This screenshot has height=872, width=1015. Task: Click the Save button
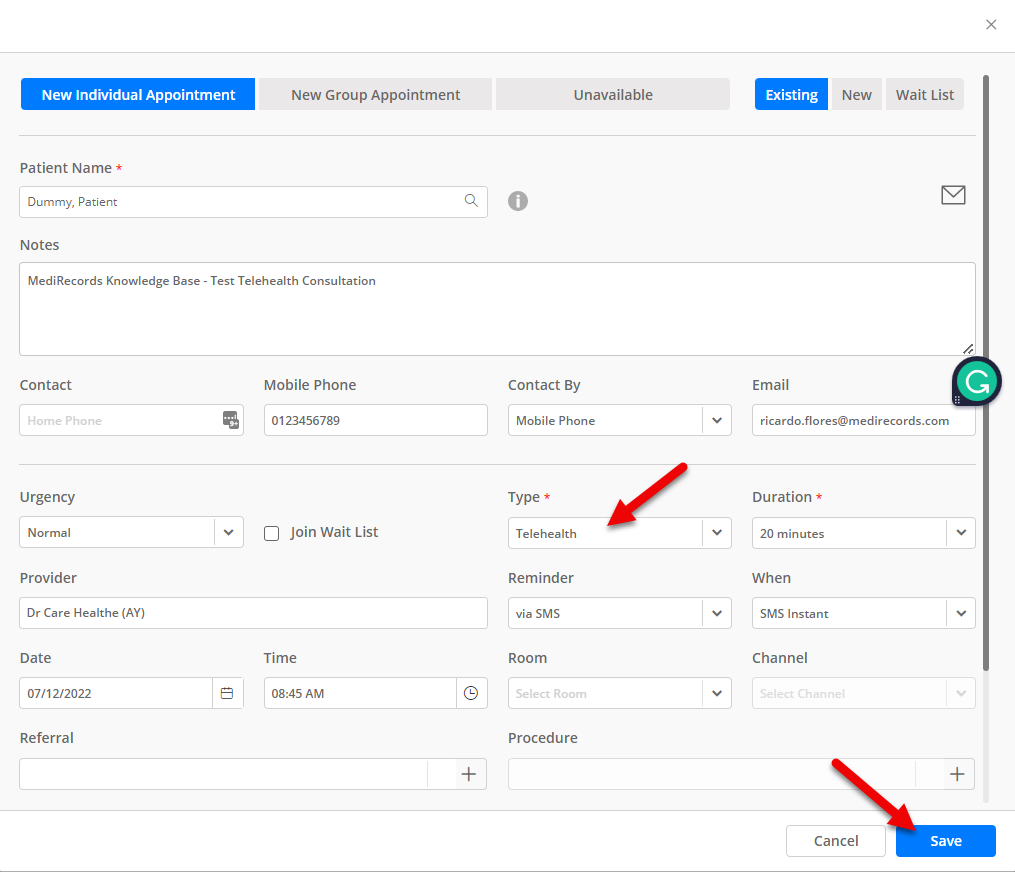pyautogui.click(x=946, y=841)
